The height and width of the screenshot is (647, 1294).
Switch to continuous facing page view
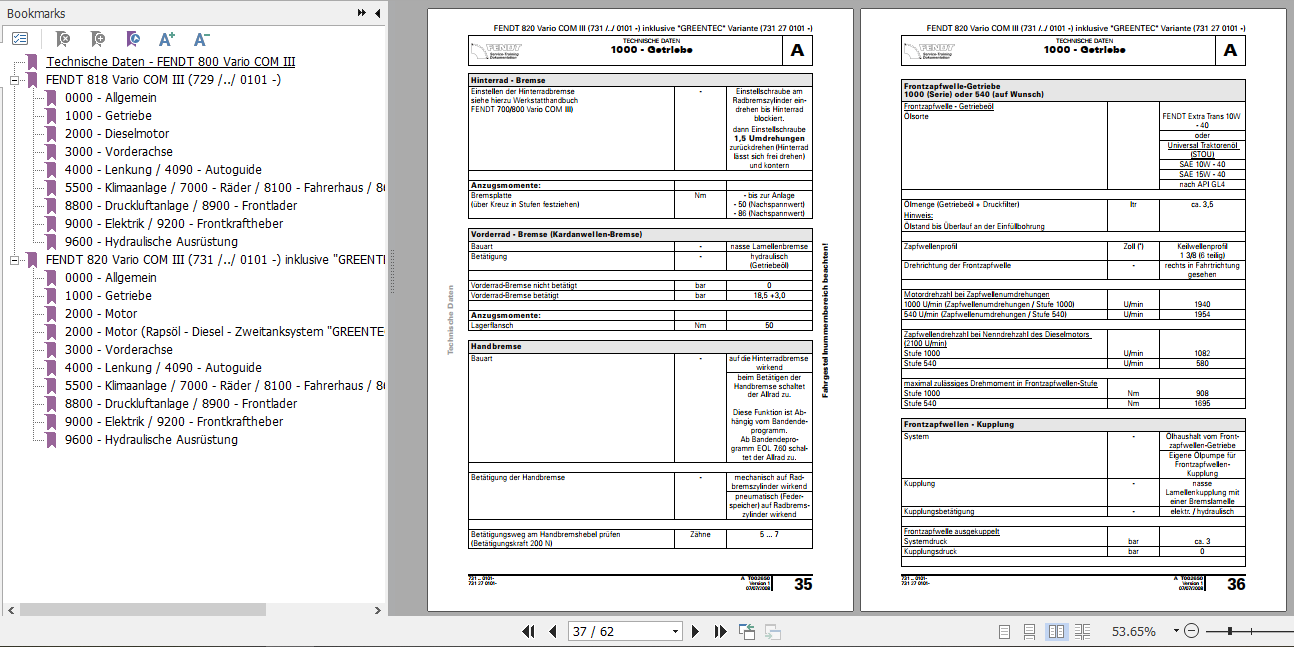click(1082, 631)
